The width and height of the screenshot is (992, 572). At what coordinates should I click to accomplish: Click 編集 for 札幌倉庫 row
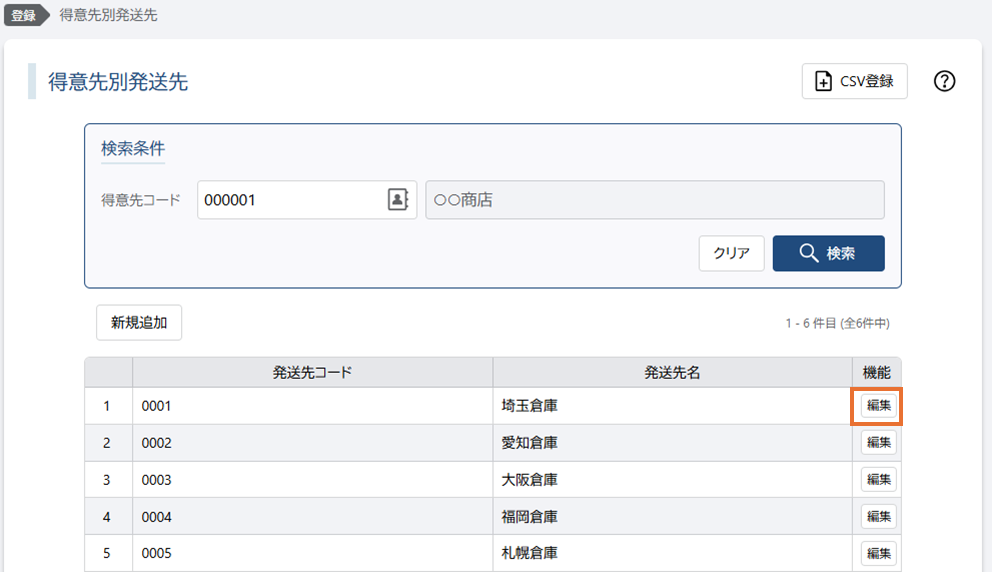click(879, 553)
